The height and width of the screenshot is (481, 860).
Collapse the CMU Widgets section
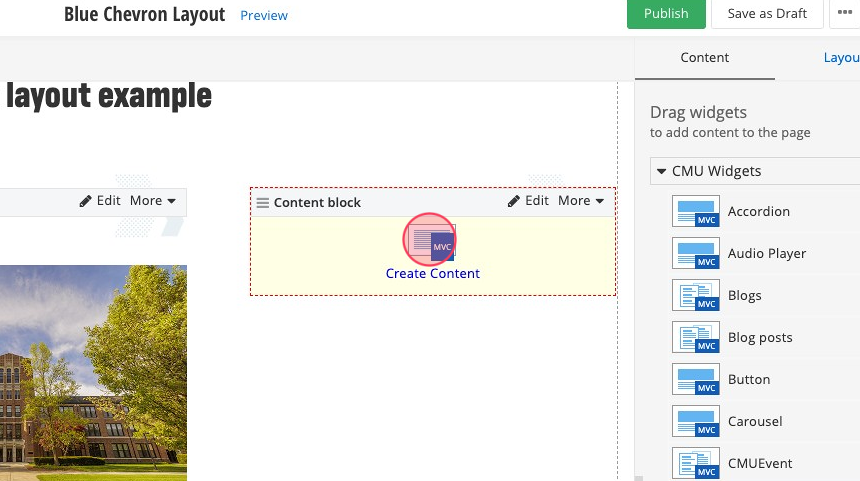pyautogui.click(x=662, y=172)
